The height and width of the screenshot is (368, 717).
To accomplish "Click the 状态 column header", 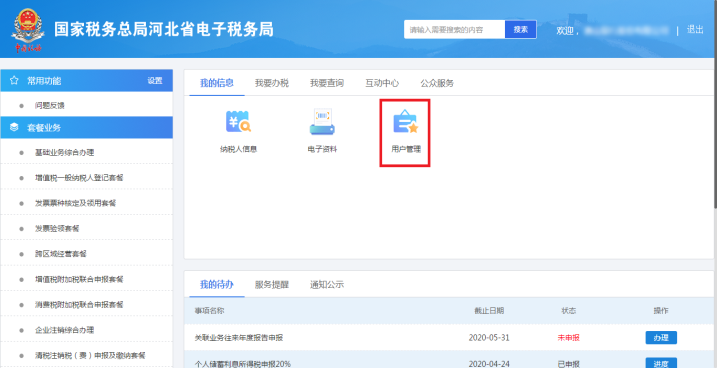I will point(568,311).
